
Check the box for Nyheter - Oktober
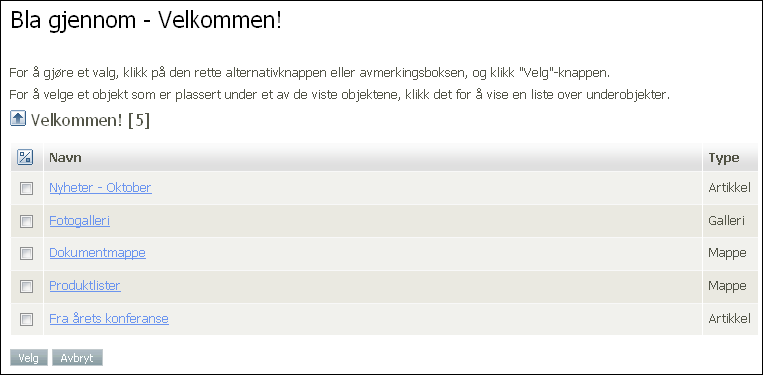[x=26, y=189]
